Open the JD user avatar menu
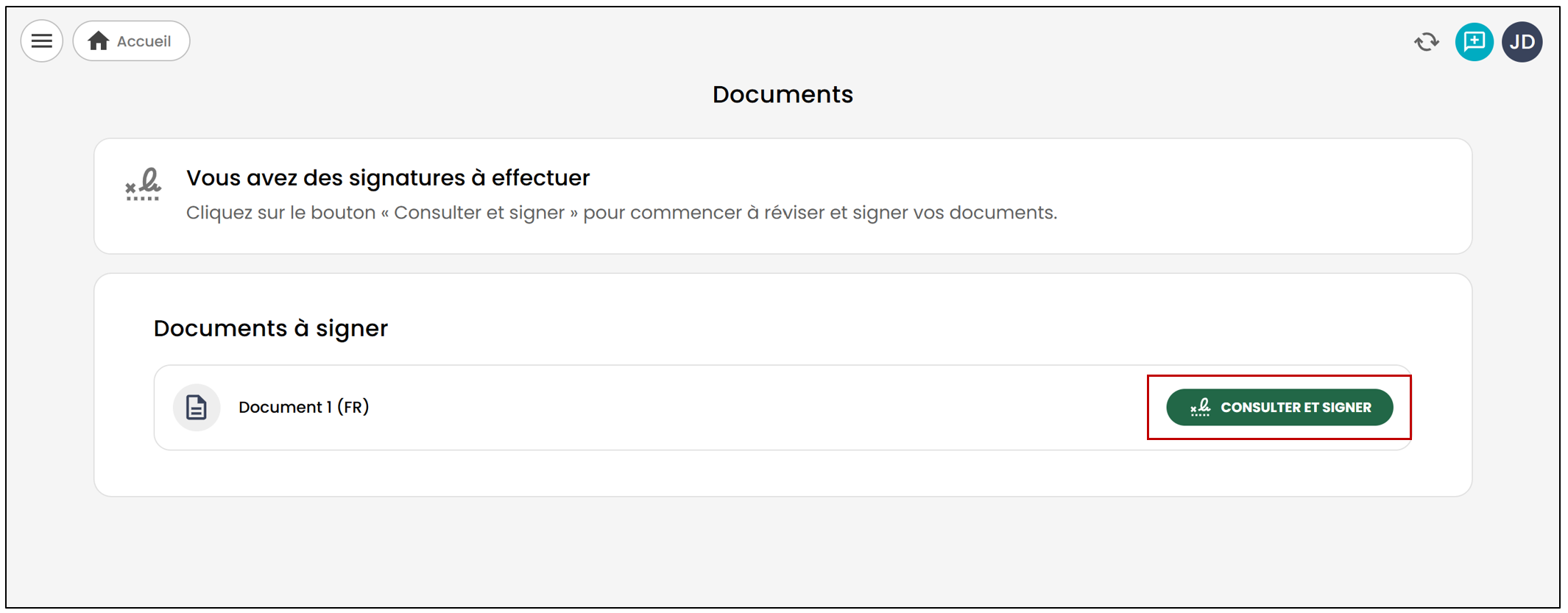 tap(1522, 42)
